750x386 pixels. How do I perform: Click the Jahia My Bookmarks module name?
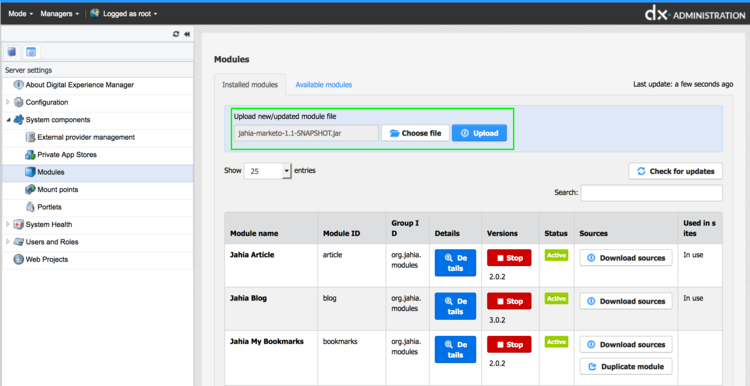pos(267,342)
